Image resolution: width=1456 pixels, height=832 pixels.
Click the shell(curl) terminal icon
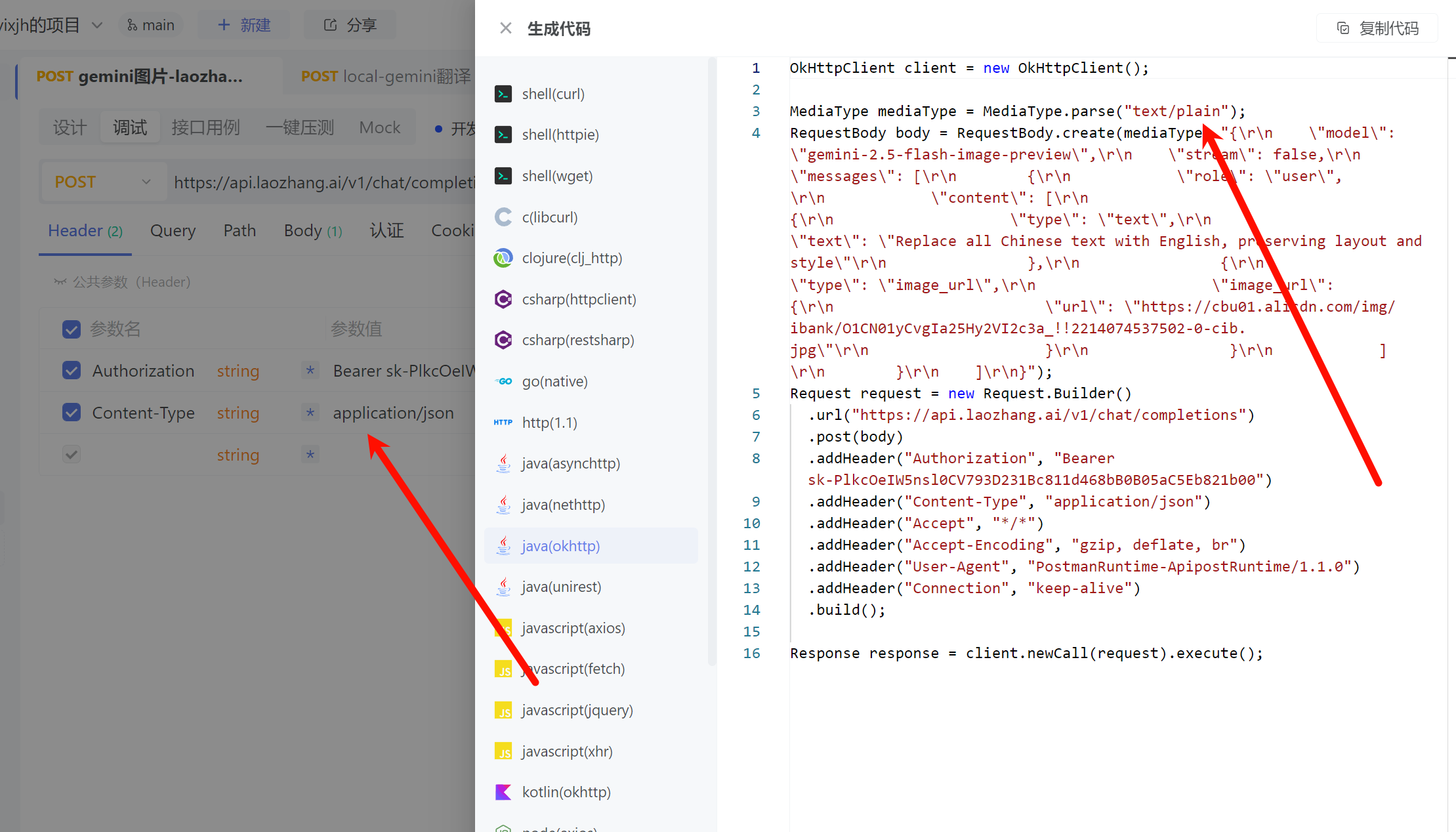[503, 94]
